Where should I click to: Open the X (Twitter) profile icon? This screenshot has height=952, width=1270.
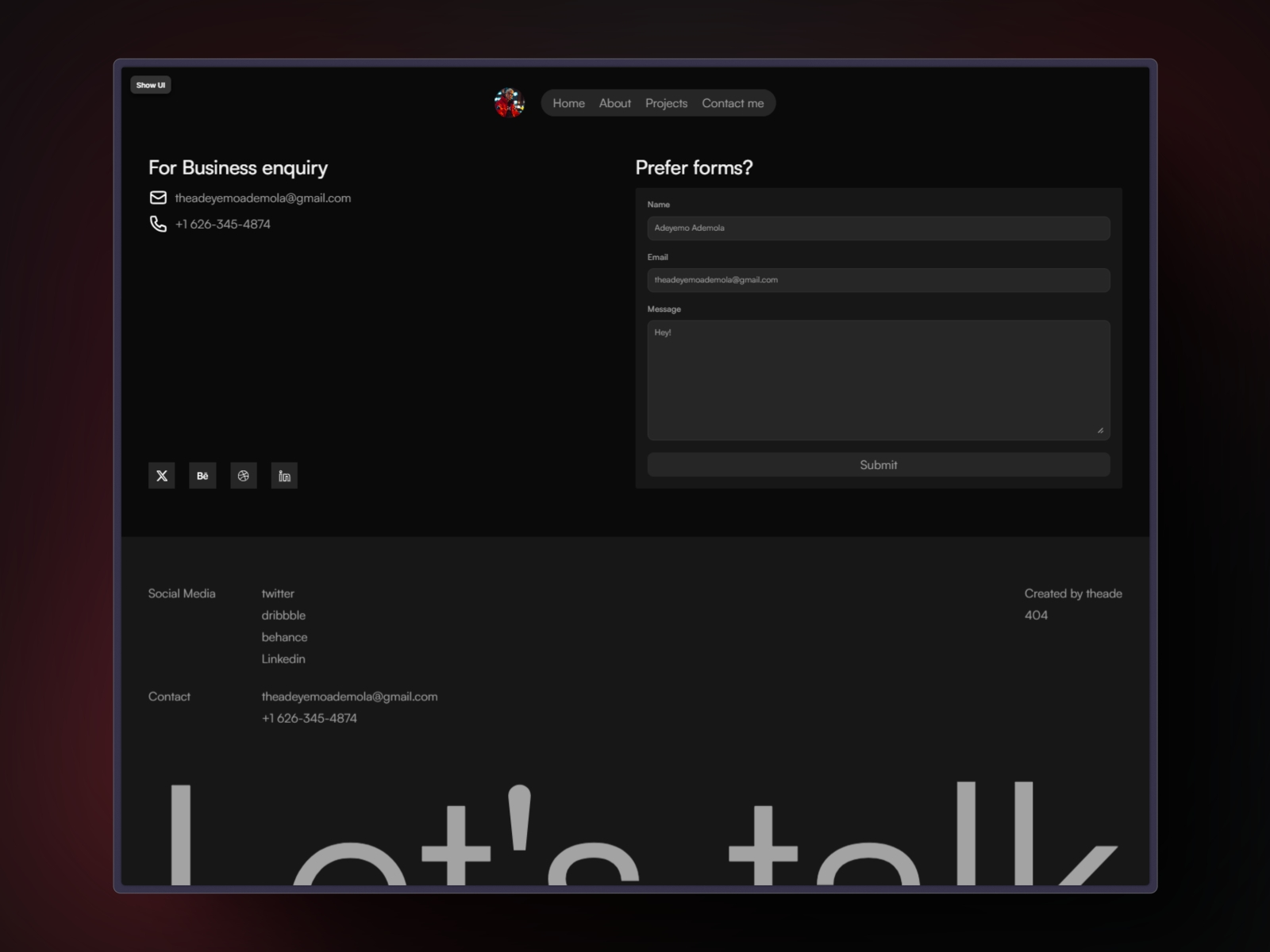click(x=161, y=475)
